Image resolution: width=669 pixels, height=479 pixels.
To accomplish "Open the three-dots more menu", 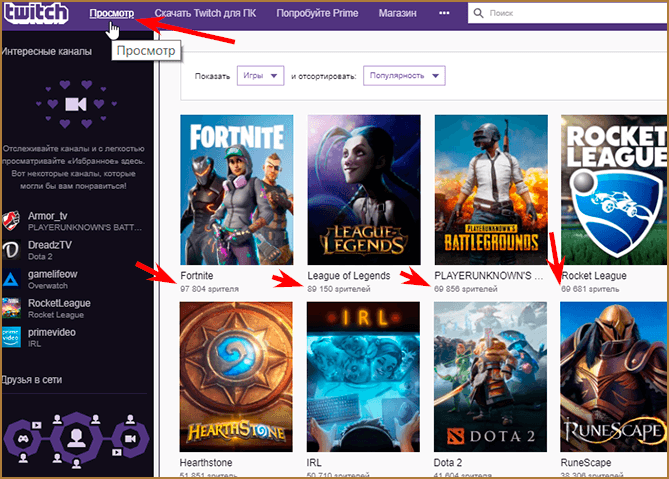I will [444, 13].
